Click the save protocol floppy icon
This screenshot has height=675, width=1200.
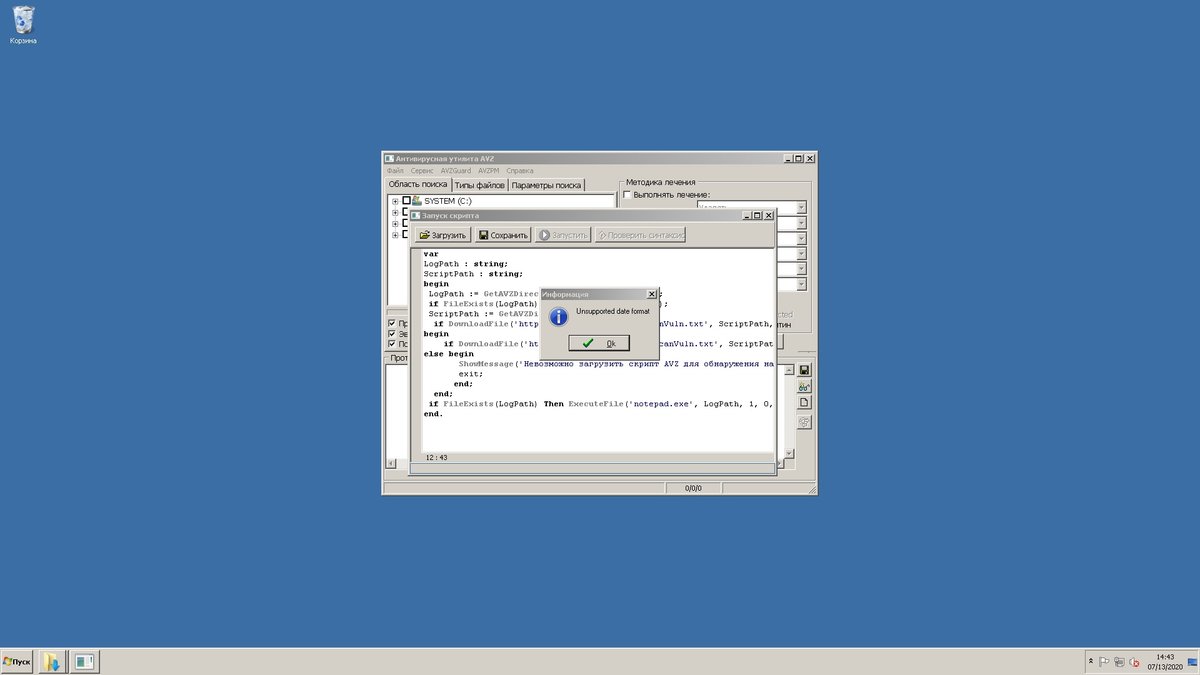click(x=804, y=370)
